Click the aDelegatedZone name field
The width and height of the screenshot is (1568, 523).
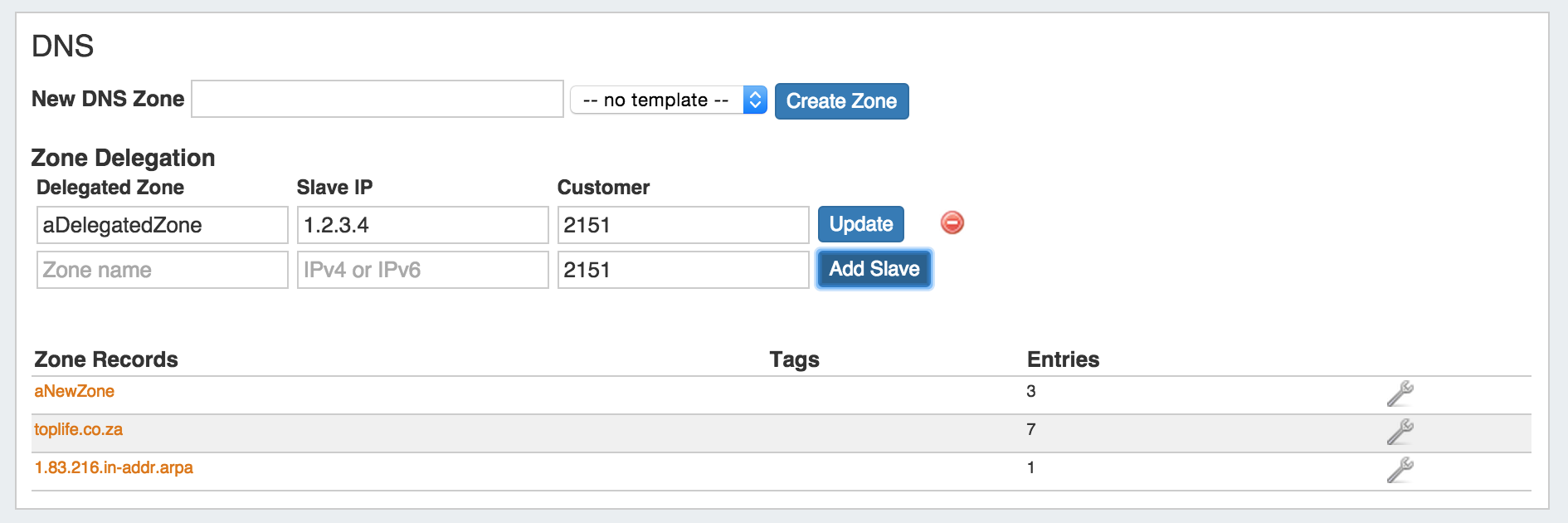(162, 225)
